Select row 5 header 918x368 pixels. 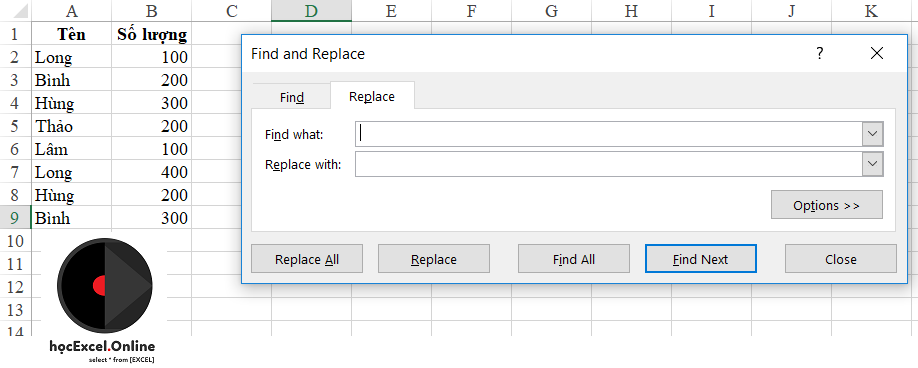tap(15, 126)
